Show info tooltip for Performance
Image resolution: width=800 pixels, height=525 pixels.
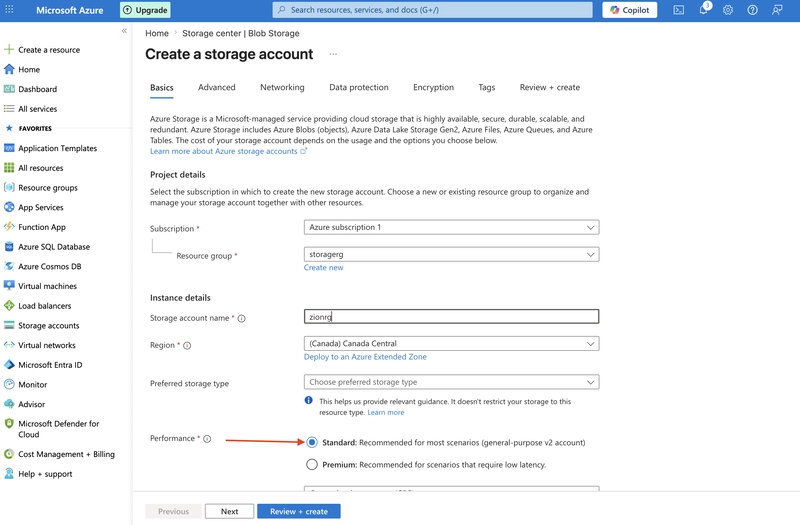point(207,439)
